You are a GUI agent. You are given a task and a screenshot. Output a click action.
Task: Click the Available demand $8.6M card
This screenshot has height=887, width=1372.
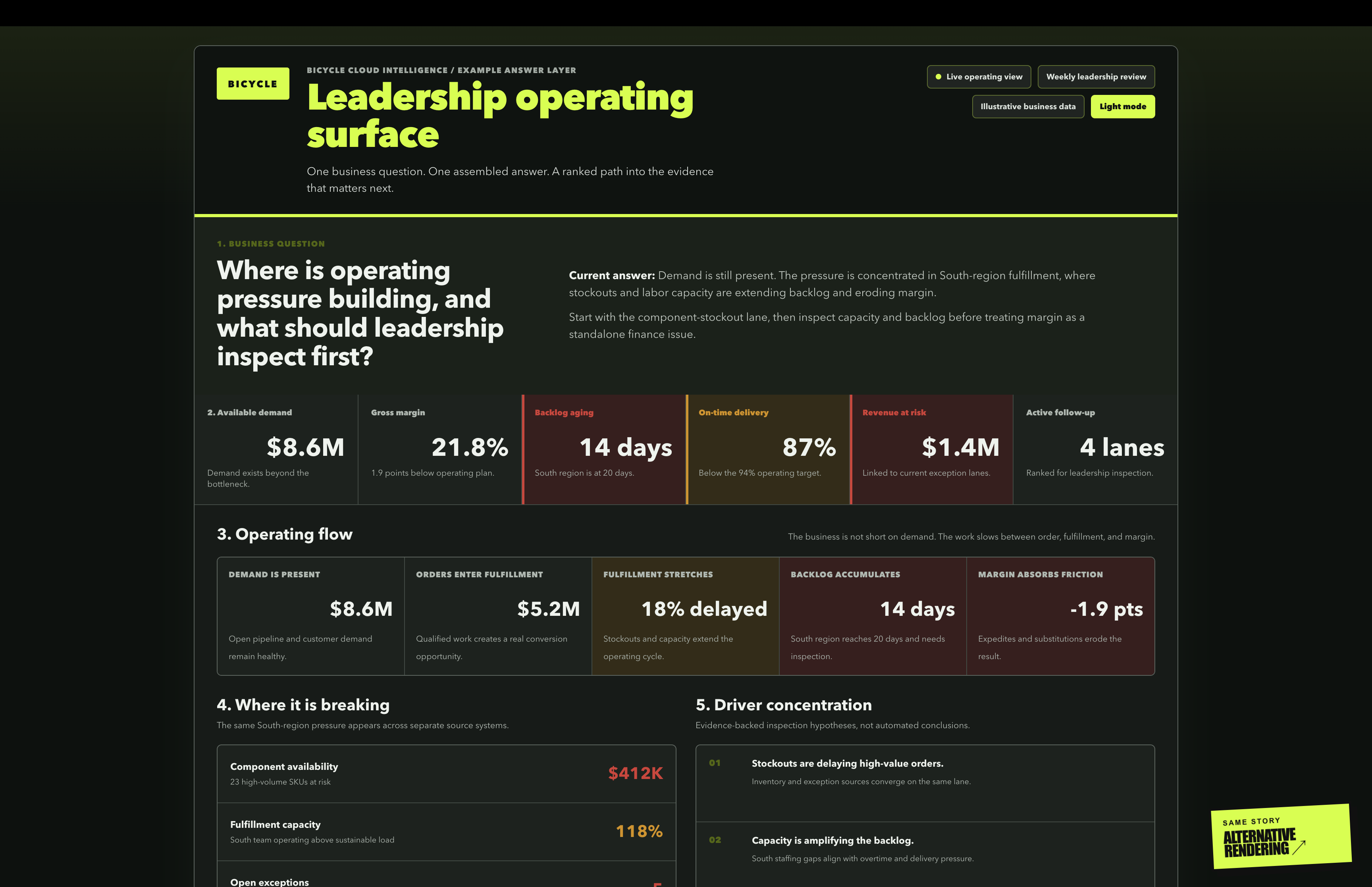tap(276, 449)
